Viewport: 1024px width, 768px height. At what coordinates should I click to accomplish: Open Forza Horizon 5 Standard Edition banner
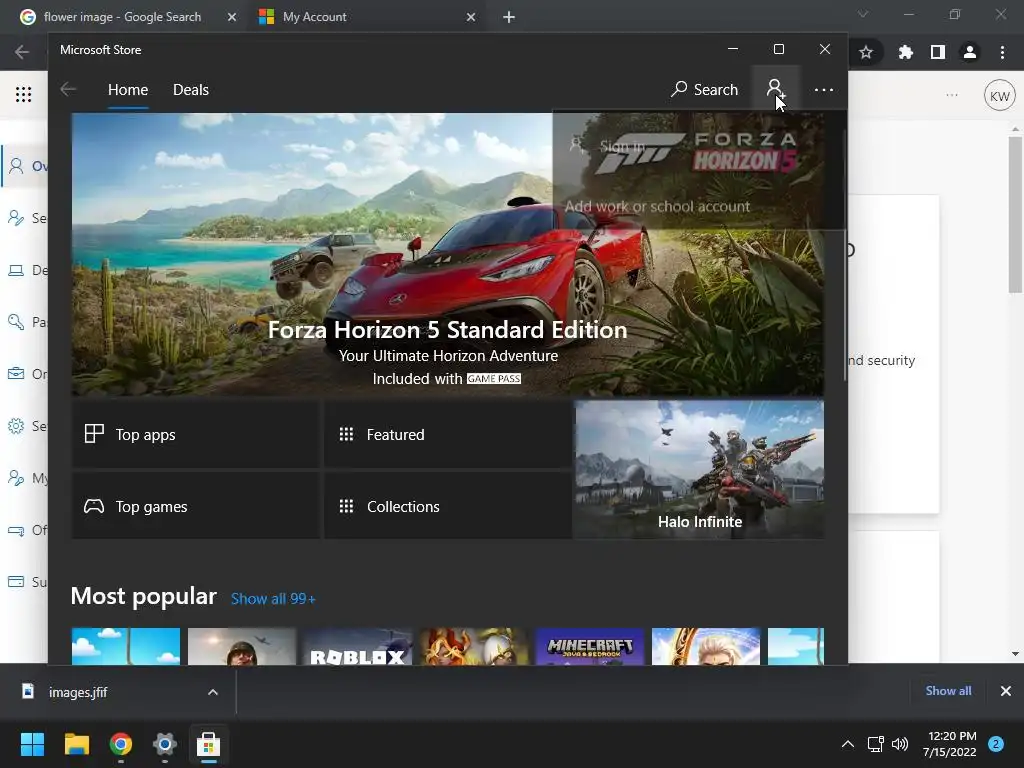point(447,255)
